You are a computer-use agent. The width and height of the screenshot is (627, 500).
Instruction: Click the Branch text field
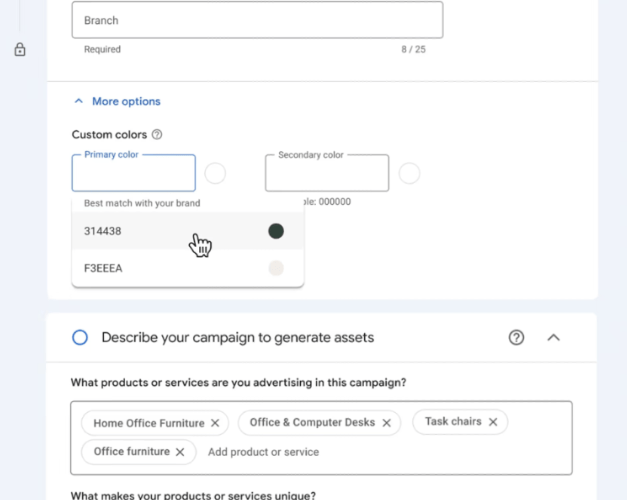257,20
